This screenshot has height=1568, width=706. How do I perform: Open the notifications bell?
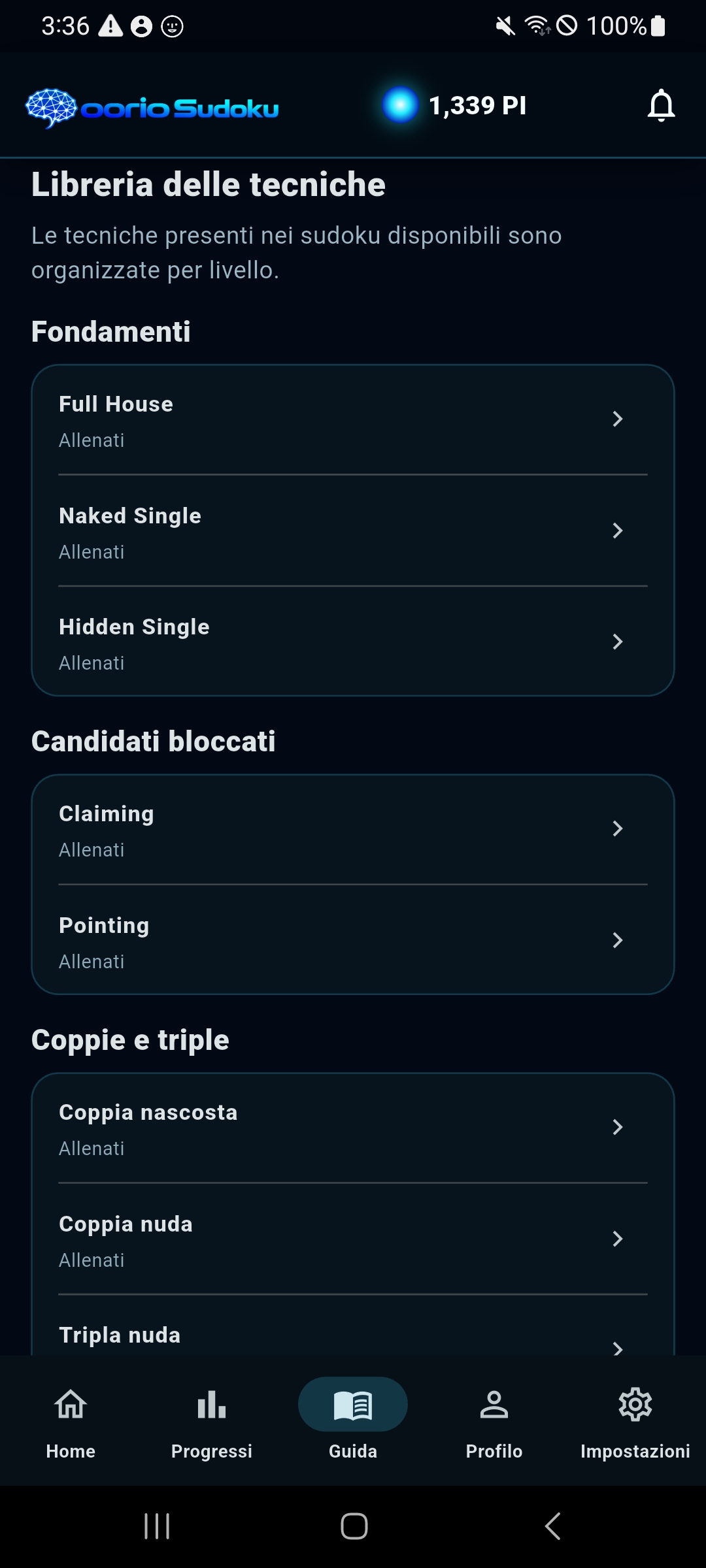[661, 105]
